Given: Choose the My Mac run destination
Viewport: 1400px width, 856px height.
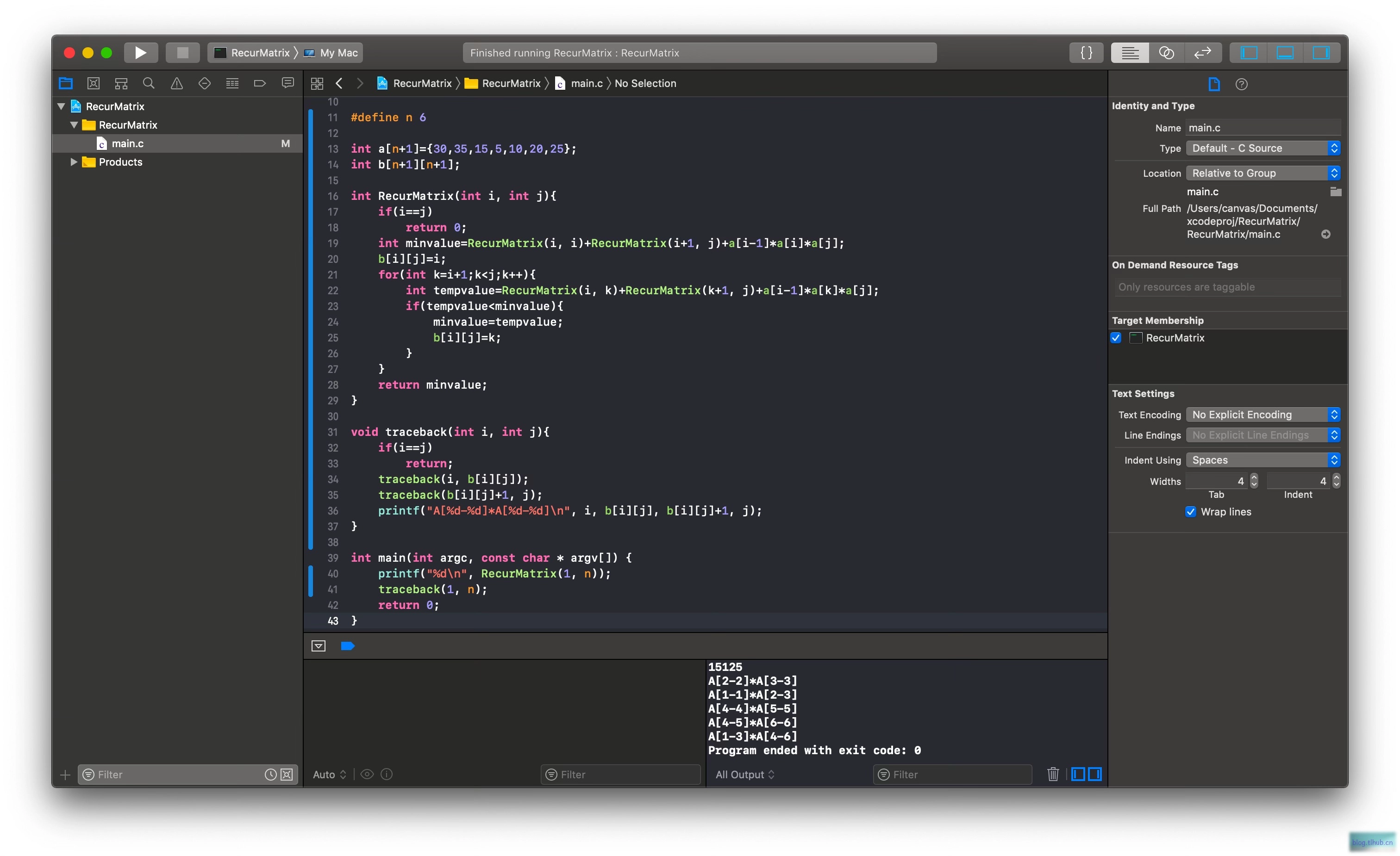Looking at the screenshot, I should tap(331, 53).
